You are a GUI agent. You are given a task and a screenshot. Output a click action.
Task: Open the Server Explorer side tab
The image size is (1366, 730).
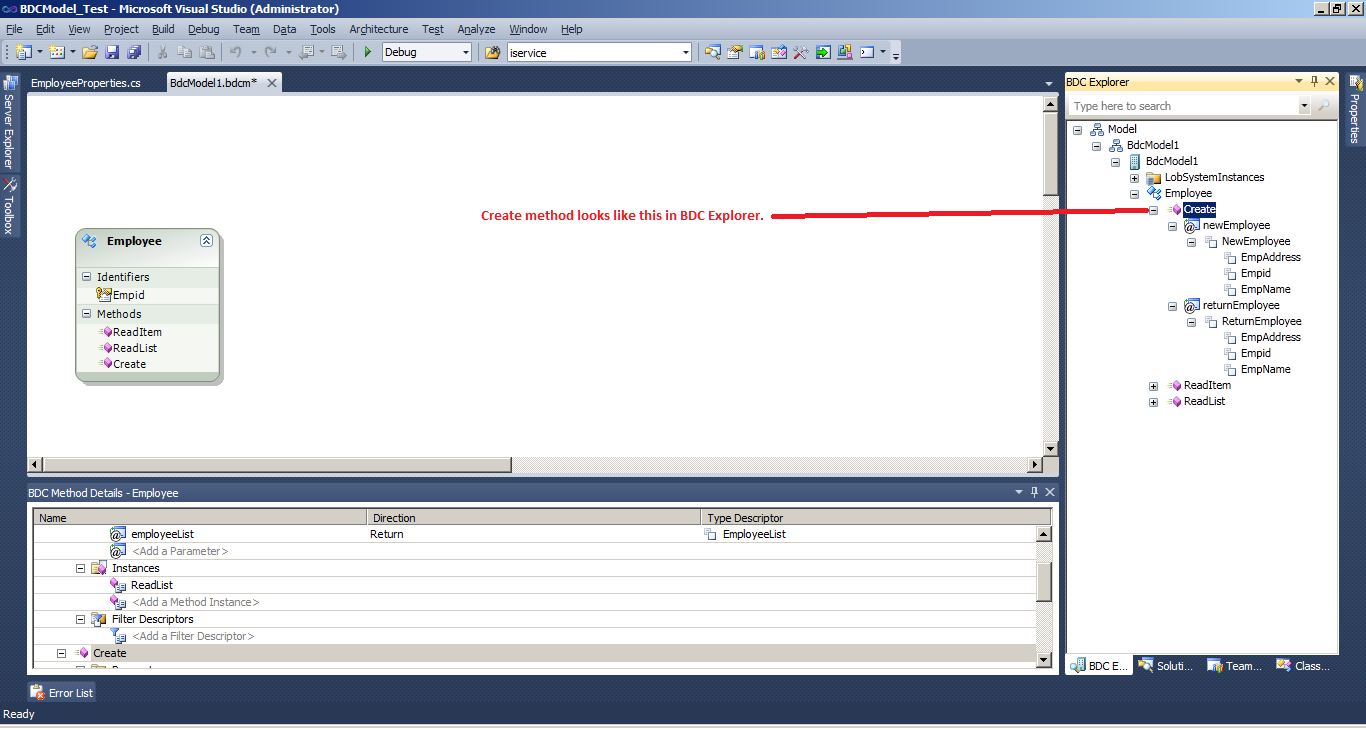click(x=9, y=122)
